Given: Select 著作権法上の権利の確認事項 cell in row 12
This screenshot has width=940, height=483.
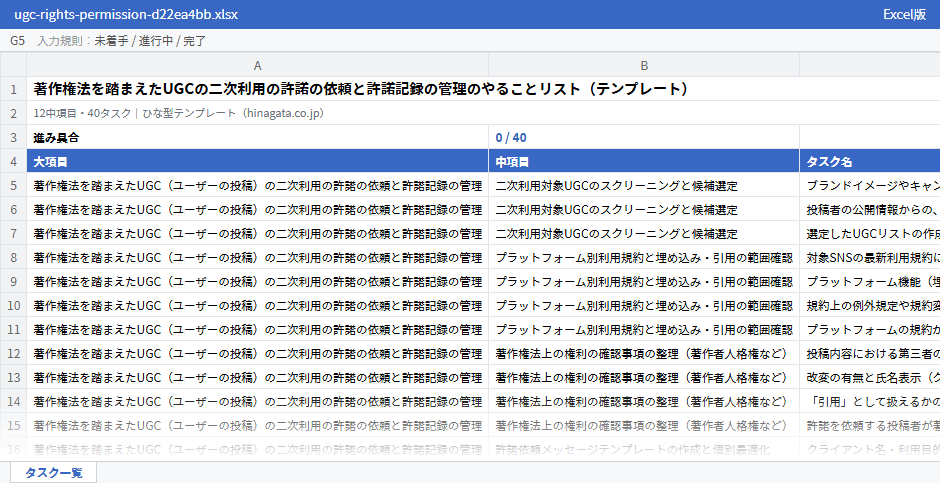Looking at the screenshot, I should tap(644, 353).
